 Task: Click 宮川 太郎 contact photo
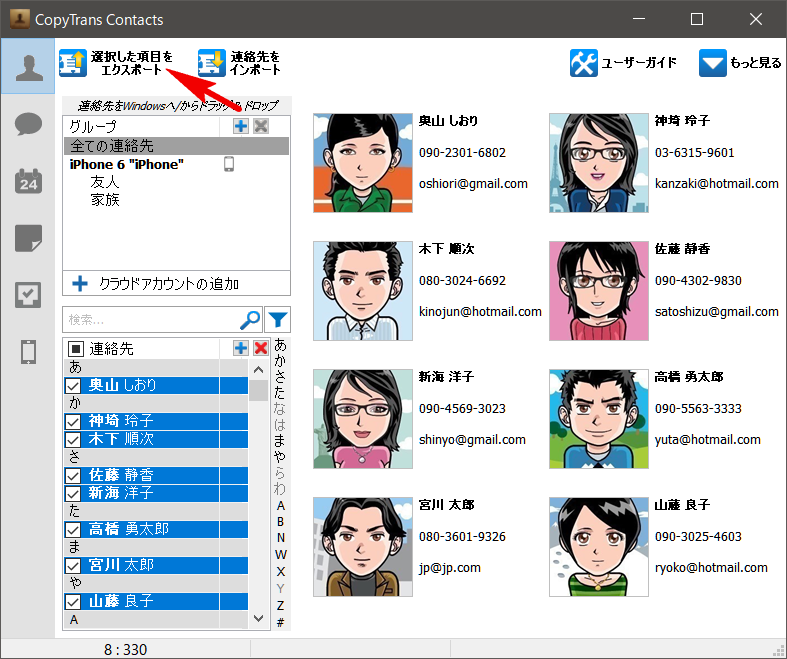[x=363, y=547]
